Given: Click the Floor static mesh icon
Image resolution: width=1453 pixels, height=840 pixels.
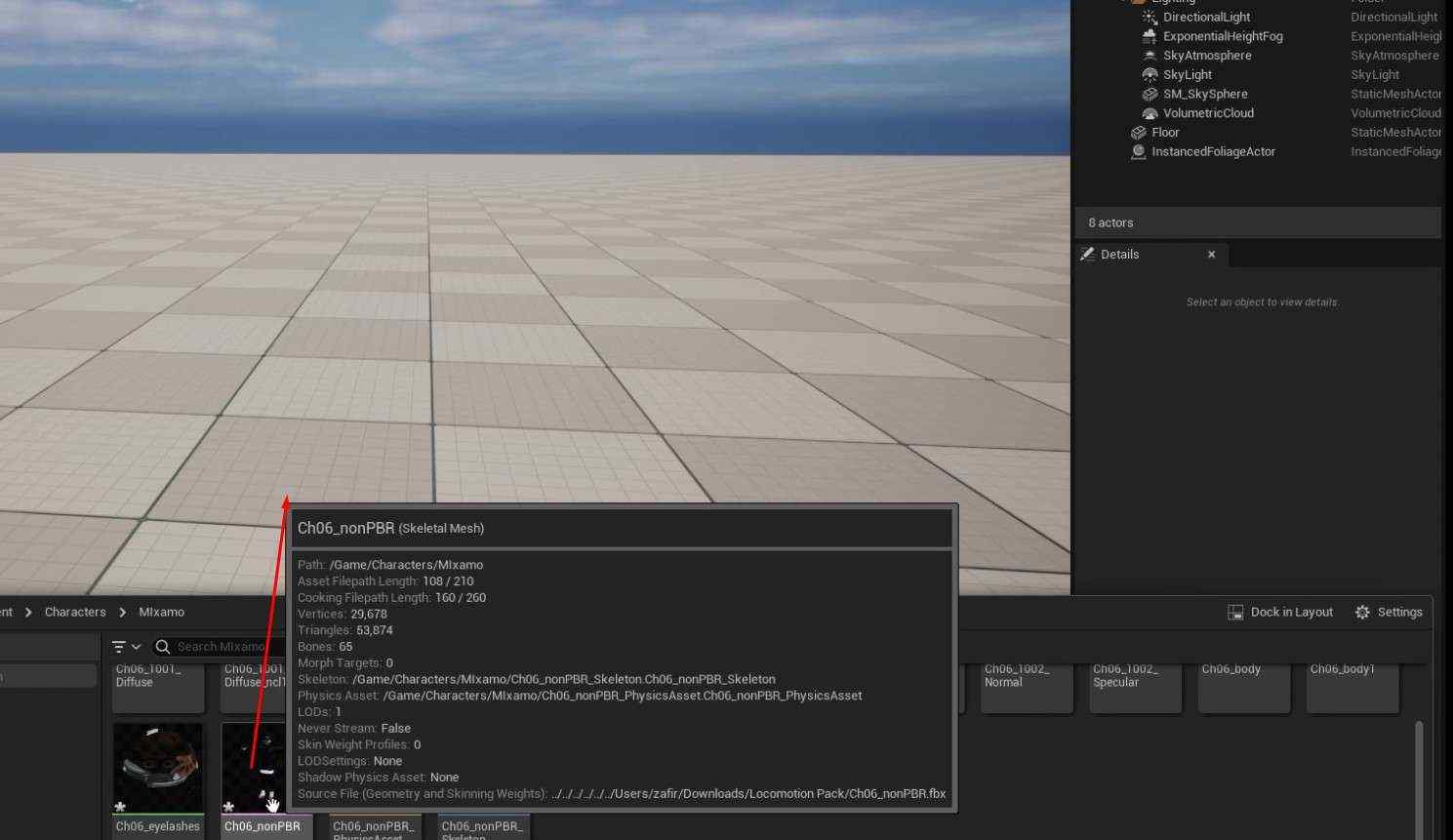Looking at the screenshot, I should [x=1138, y=133].
